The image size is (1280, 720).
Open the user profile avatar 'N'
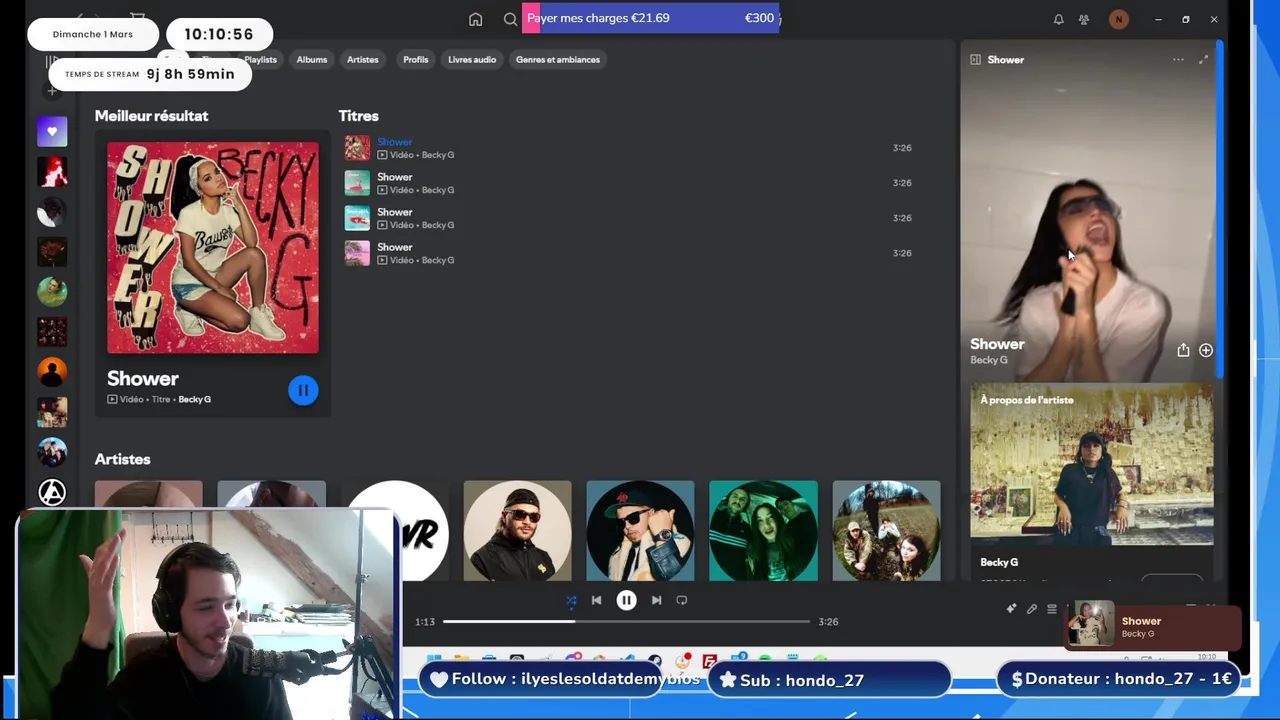point(1118,19)
